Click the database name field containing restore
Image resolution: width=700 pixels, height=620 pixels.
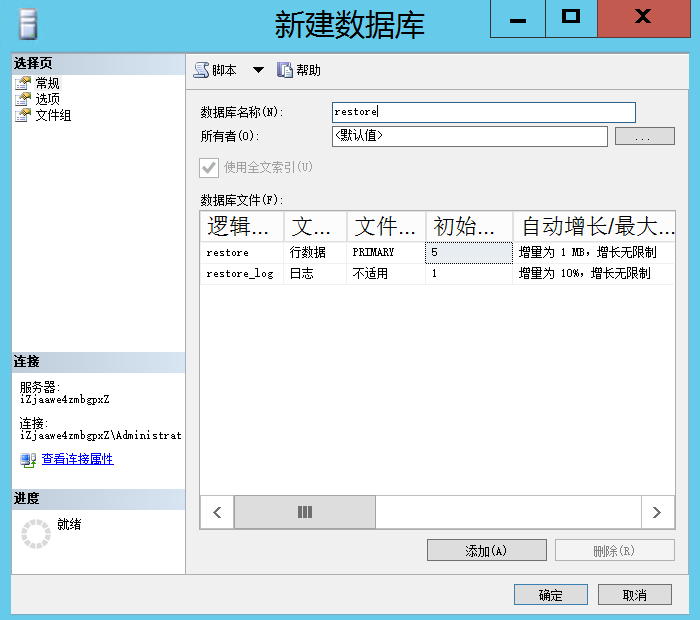pyautogui.click(x=483, y=112)
